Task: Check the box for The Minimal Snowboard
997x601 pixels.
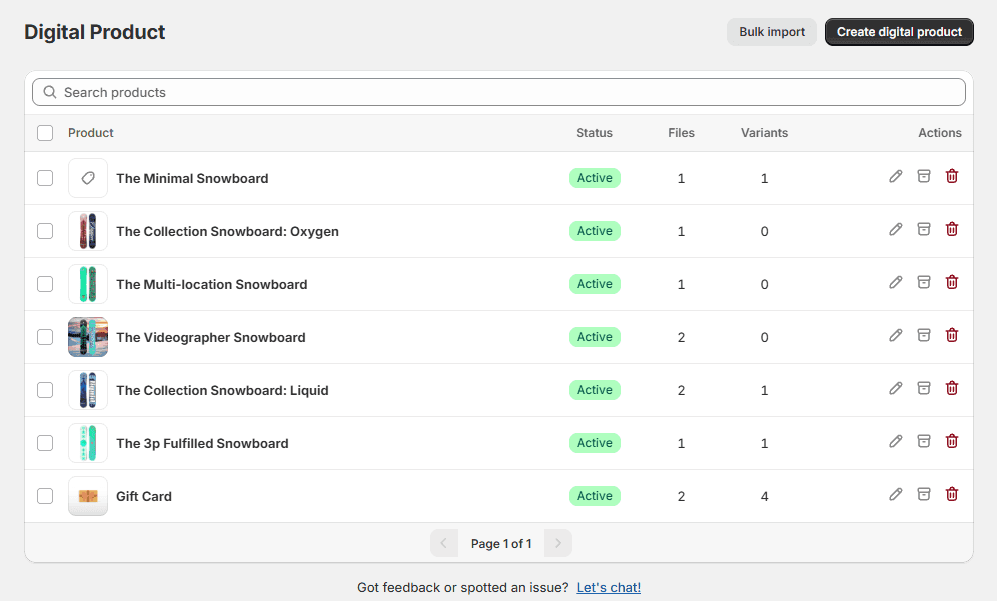Action: 45,178
